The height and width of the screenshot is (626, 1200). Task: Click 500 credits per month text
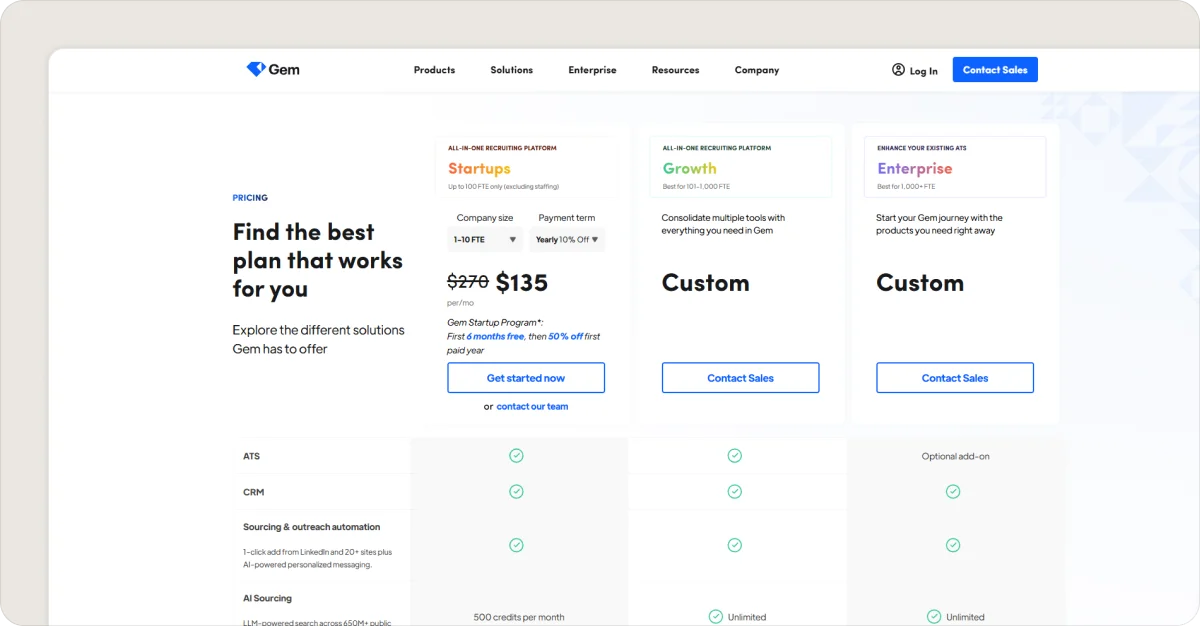tap(519, 617)
